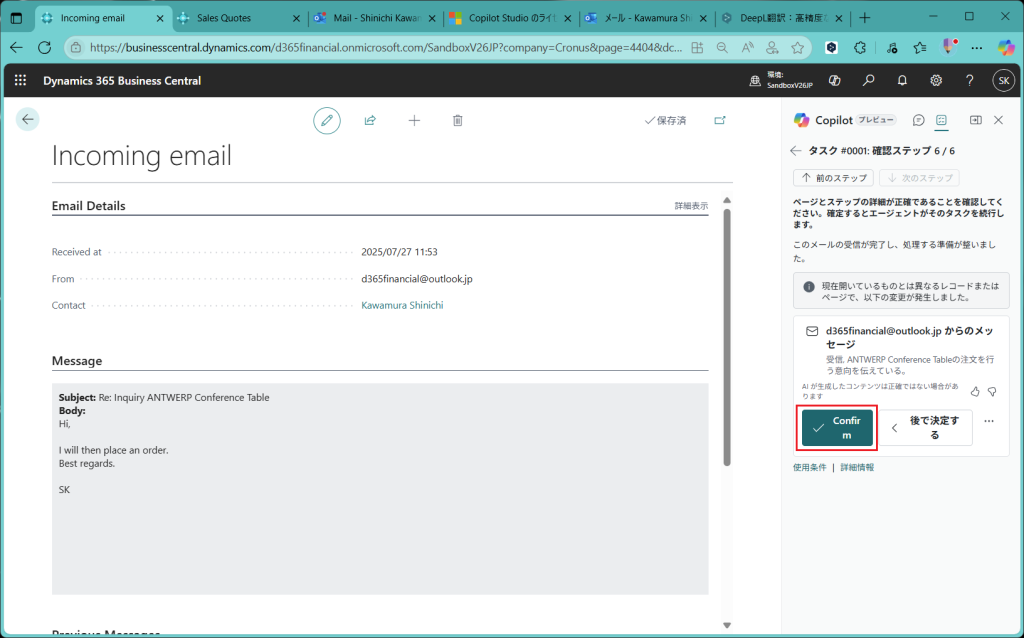The height and width of the screenshot is (638, 1024).
Task: Click the 環境 SandboxV26JP environment indicator
Action: 781,80
